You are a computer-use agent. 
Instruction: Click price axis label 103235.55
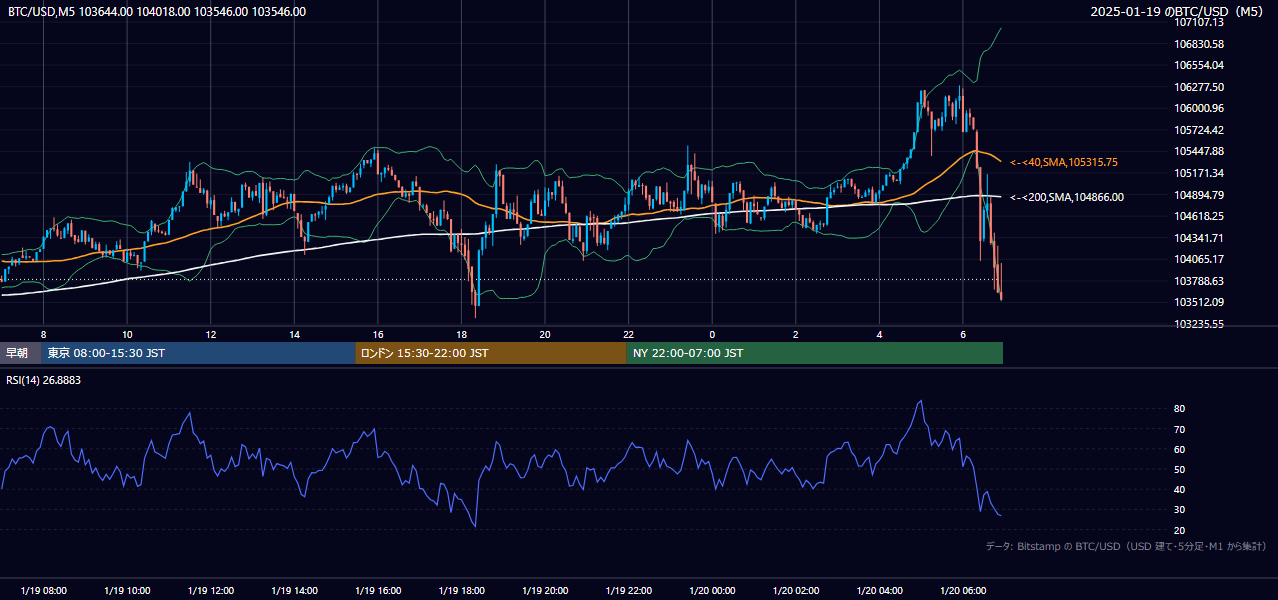[1199, 324]
